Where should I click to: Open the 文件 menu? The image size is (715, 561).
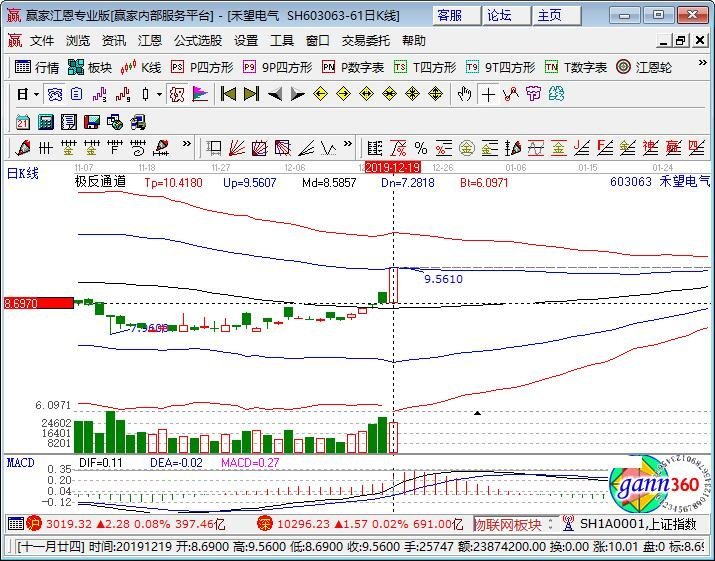(41, 41)
